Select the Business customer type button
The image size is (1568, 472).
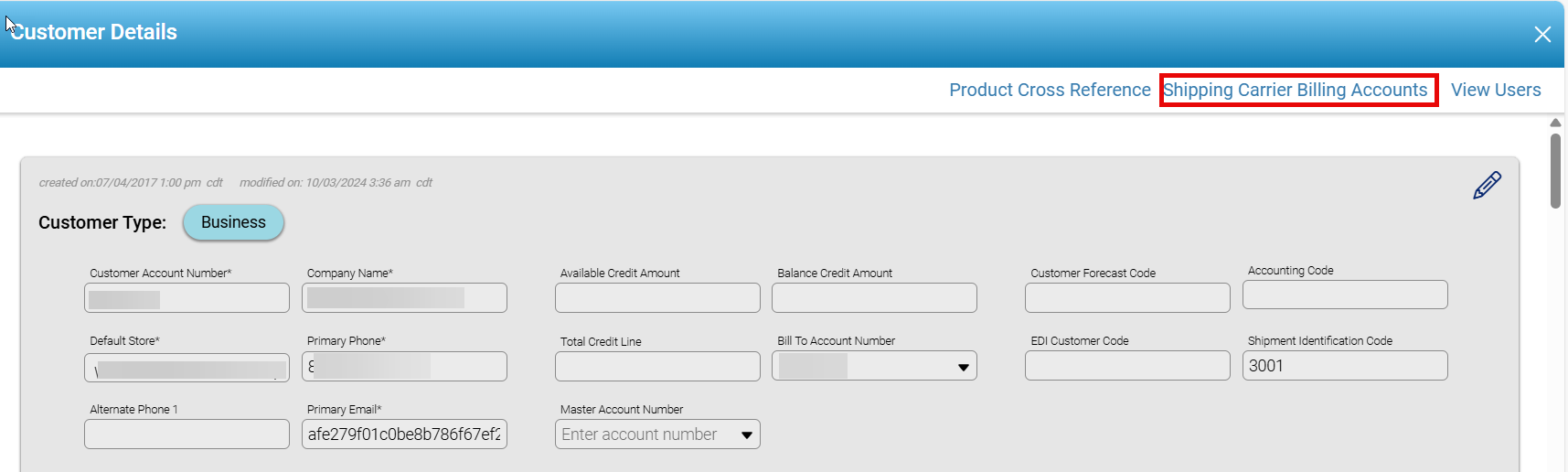click(233, 222)
